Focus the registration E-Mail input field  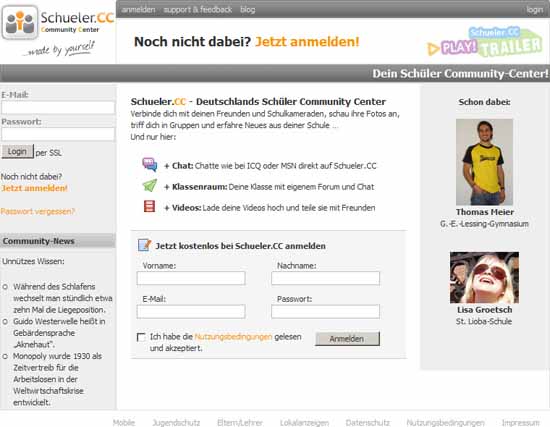tap(191, 312)
